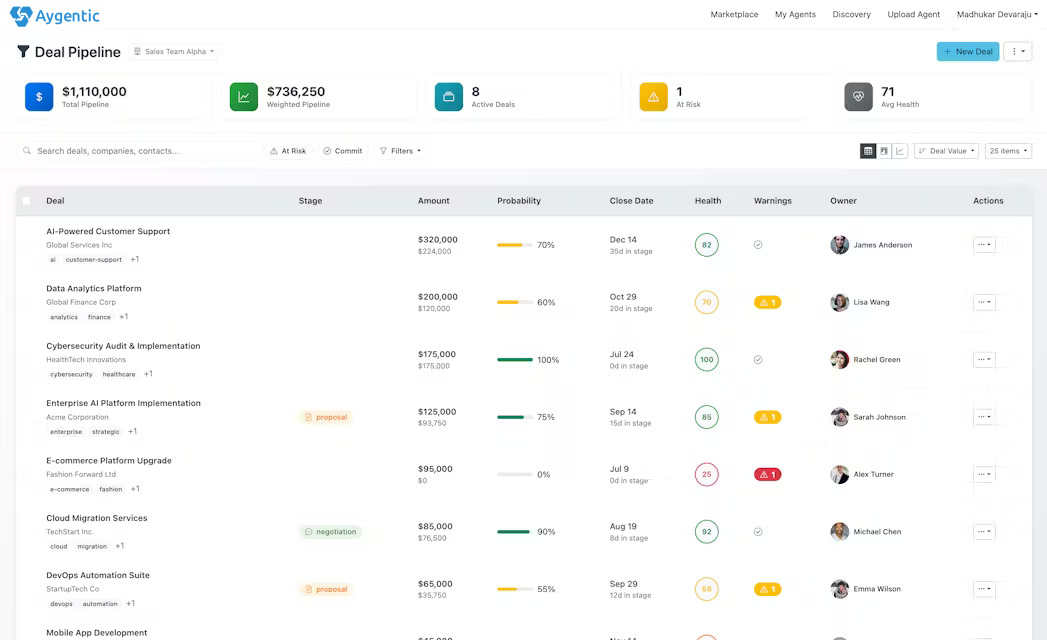Click health score 100 for Cybersecurity Audit

[x=706, y=359]
